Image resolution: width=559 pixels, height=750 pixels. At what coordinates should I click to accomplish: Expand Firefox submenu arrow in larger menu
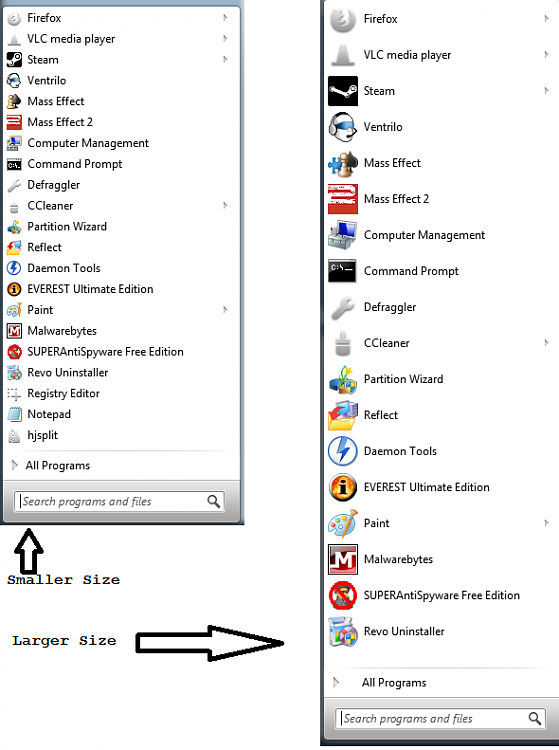tap(546, 19)
